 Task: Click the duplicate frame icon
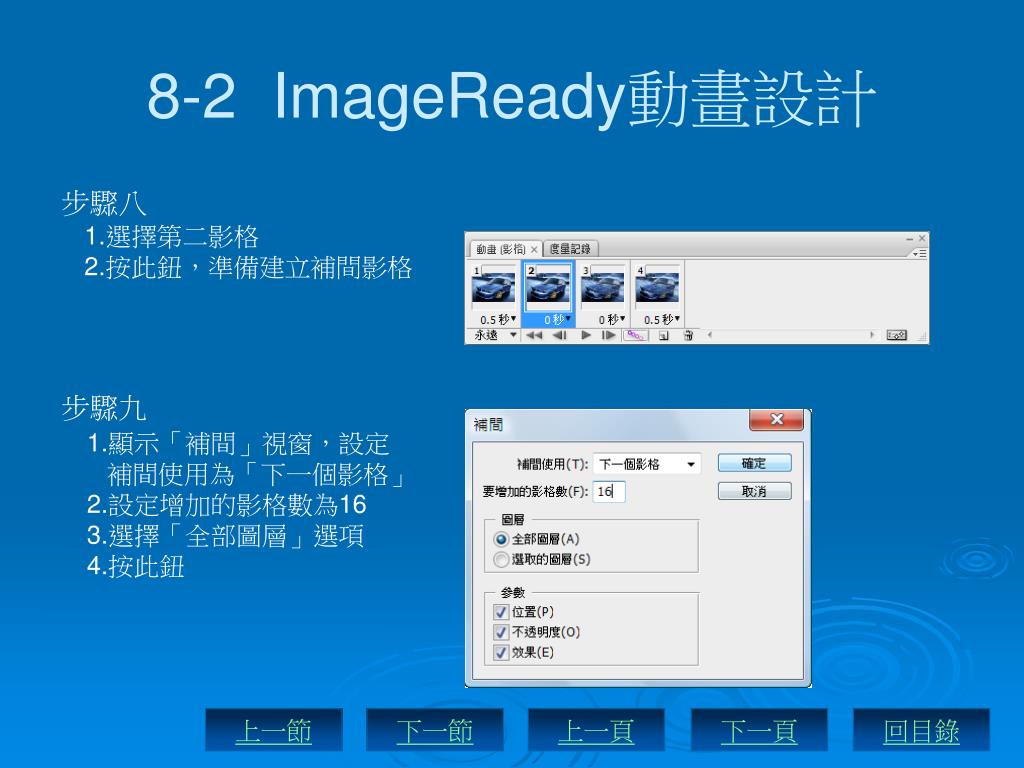pos(664,336)
